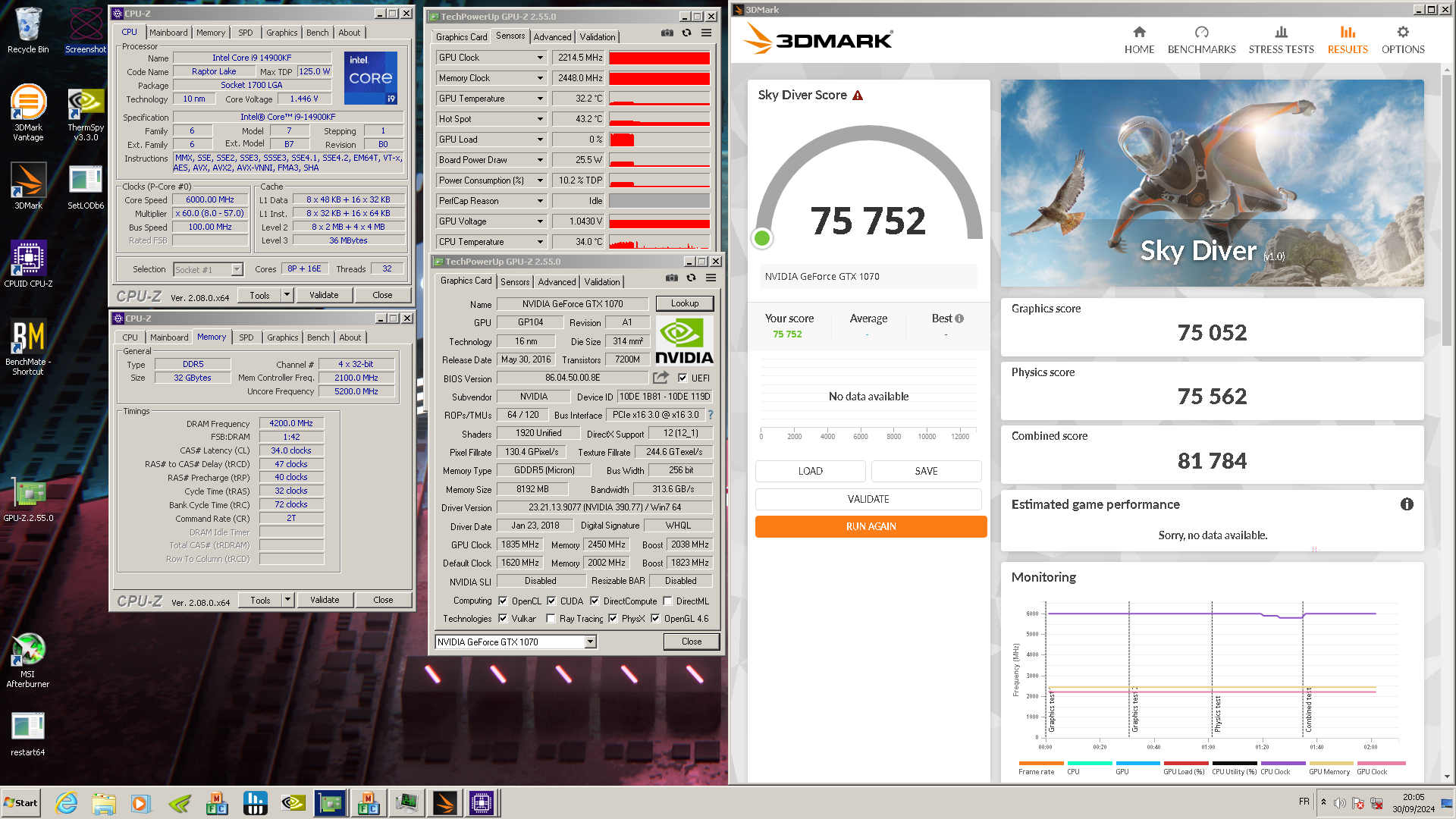Image resolution: width=1456 pixels, height=819 pixels.
Task: Expand the Board Power Draw sensor dropdown
Action: pyautogui.click(x=540, y=160)
